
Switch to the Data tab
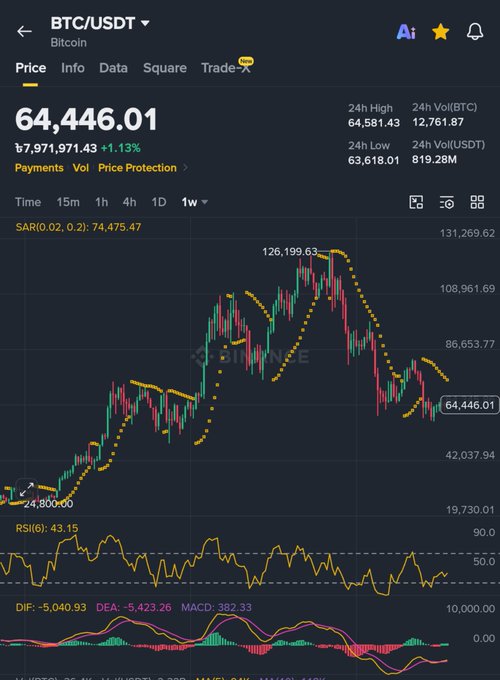(113, 68)
